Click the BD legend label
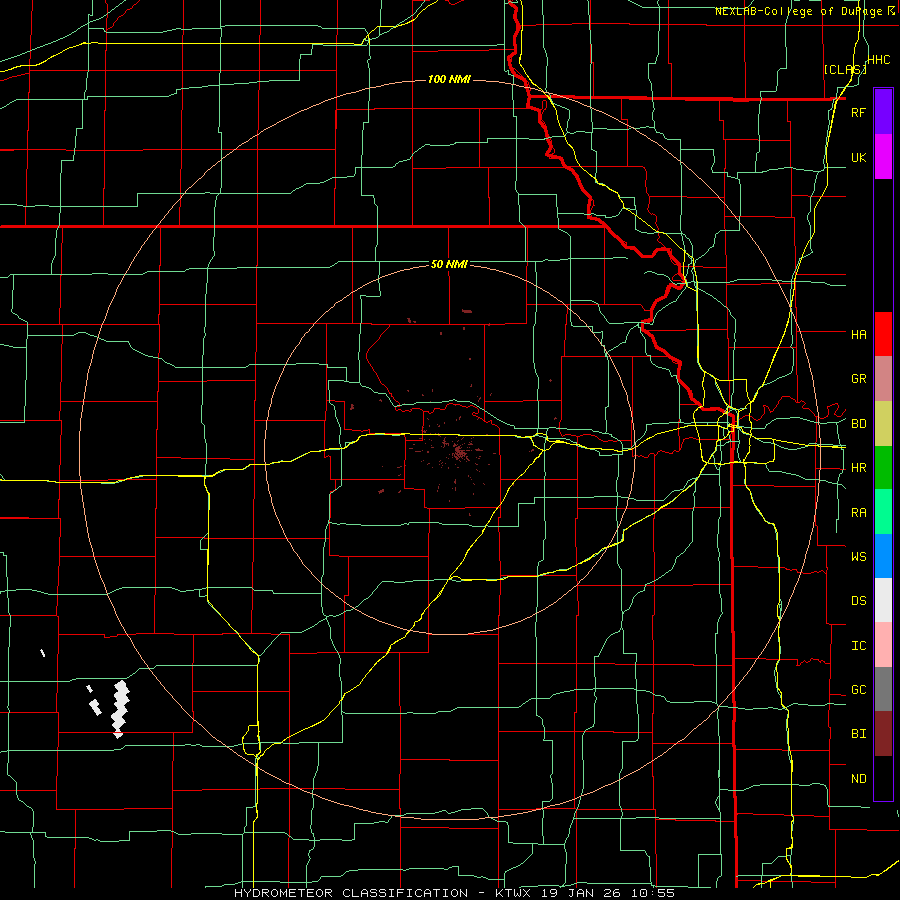The height and width of the screenshot is (900, 900). click(858, 424)
